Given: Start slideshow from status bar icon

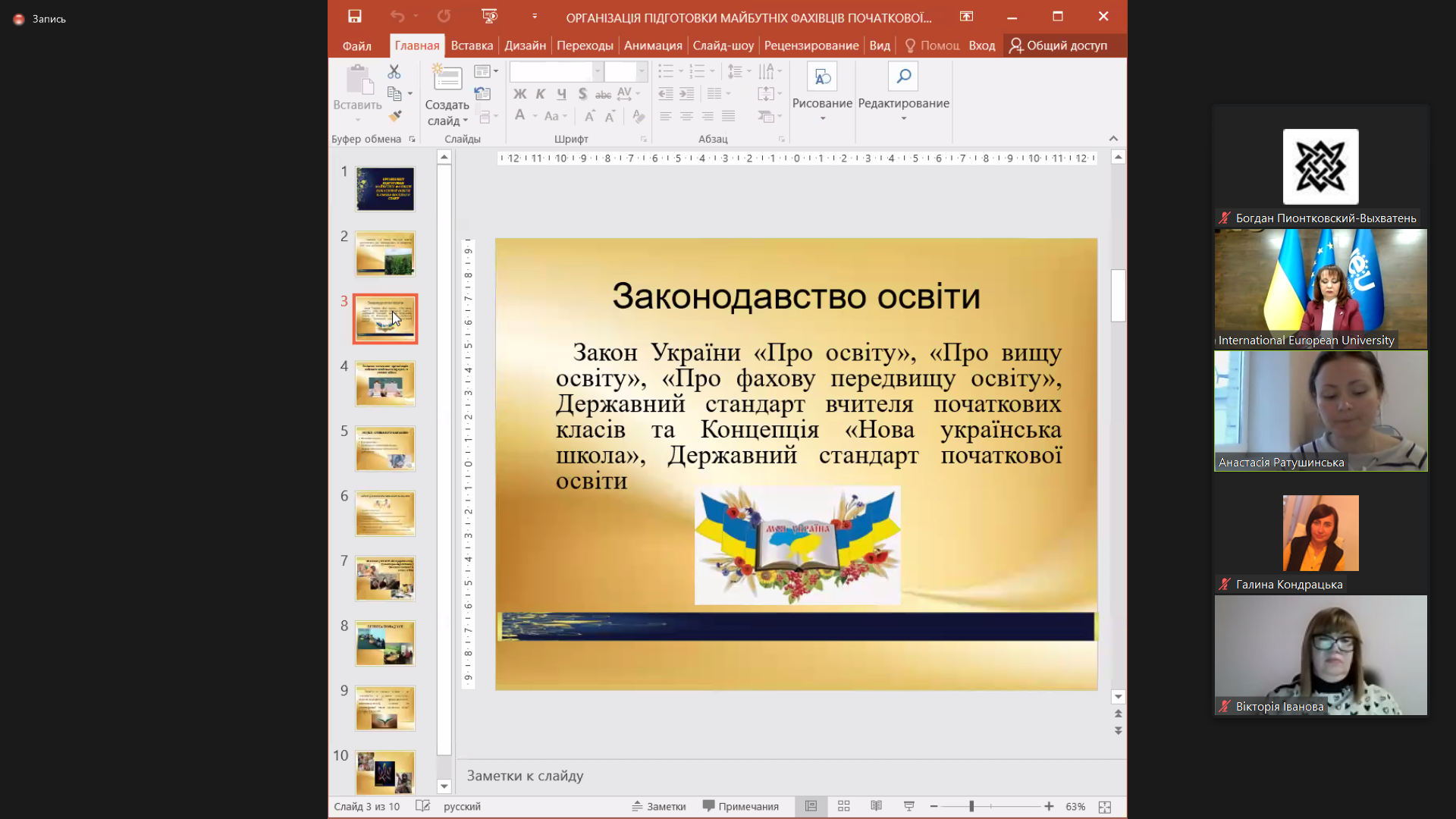Looking at the screenshot, I should click(x=908, y=806).
